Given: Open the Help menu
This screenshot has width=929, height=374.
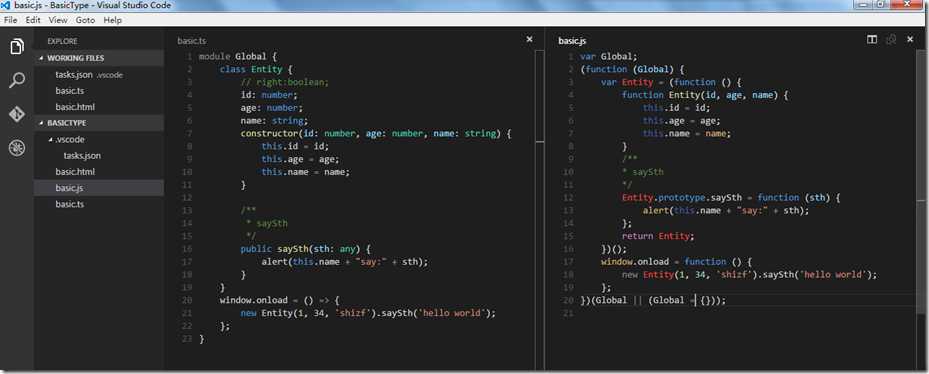Looking at the screenshot, I should point(113,20).
